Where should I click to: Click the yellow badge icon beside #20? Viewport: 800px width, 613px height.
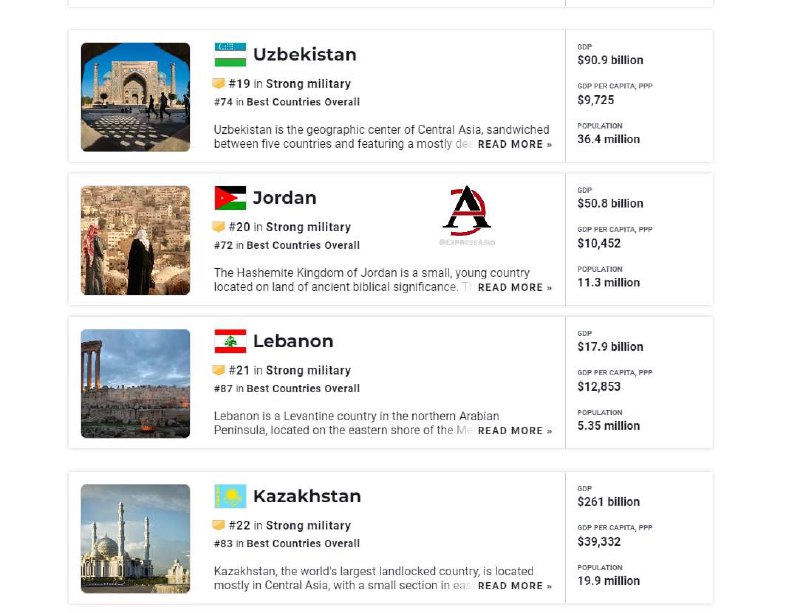218,227
